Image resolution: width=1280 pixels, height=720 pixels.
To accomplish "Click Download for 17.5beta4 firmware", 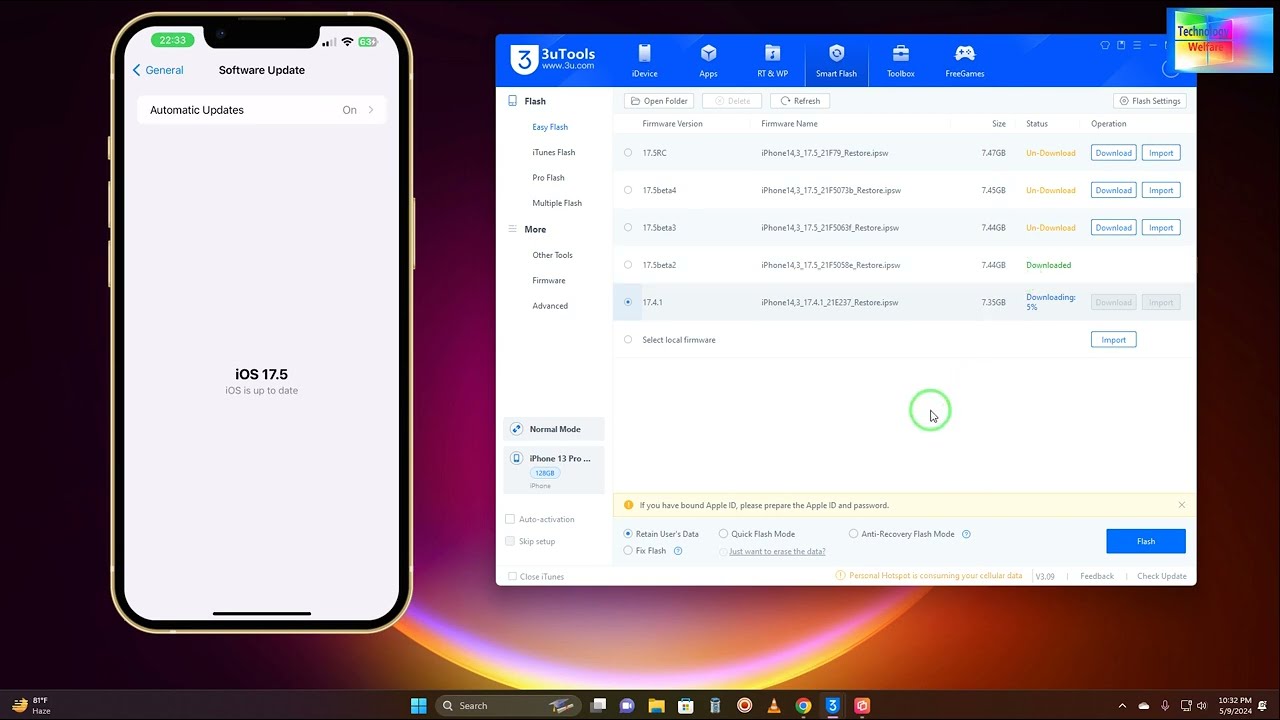I will pos(1113,190).
